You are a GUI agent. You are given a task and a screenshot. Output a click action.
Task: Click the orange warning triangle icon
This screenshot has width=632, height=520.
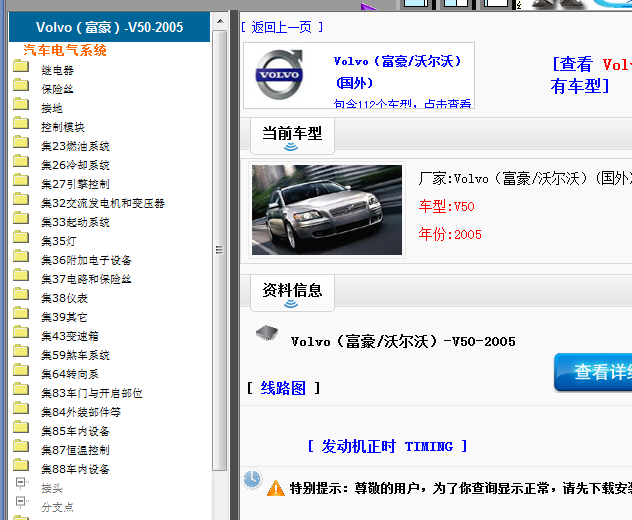pyautogui.click(x=276, y=488)
